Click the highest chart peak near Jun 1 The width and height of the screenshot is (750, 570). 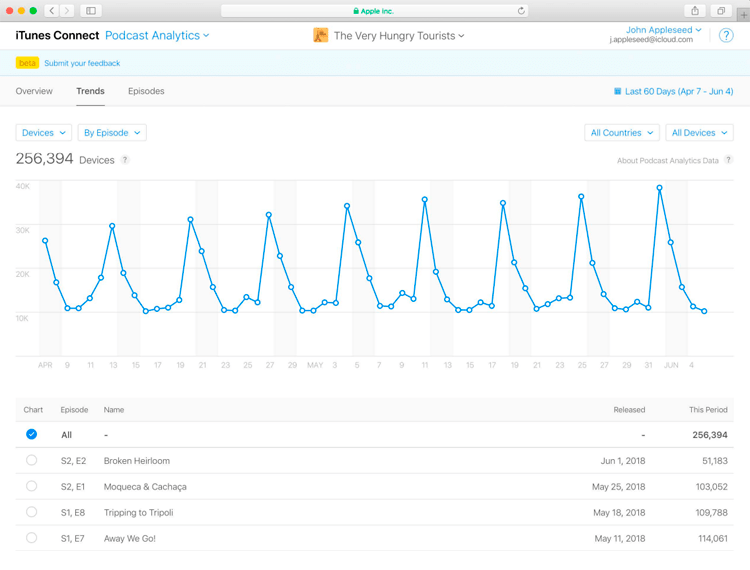click(x=660, y=188)
